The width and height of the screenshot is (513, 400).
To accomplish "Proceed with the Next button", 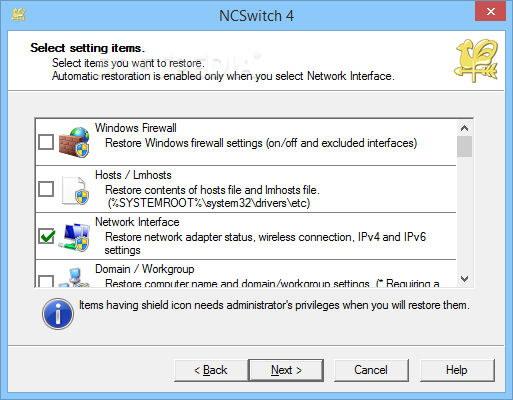I will click(286, 370).
